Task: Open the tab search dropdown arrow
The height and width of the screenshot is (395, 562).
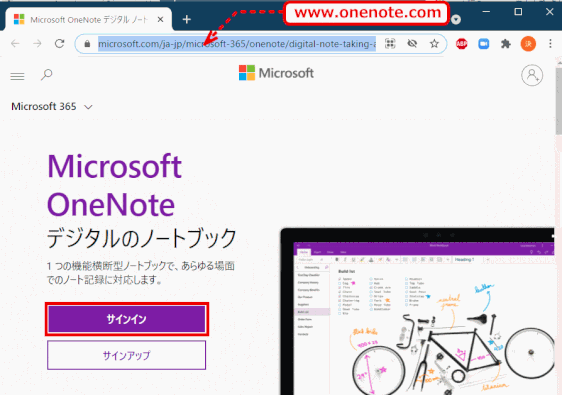Action: coord(456,19)
